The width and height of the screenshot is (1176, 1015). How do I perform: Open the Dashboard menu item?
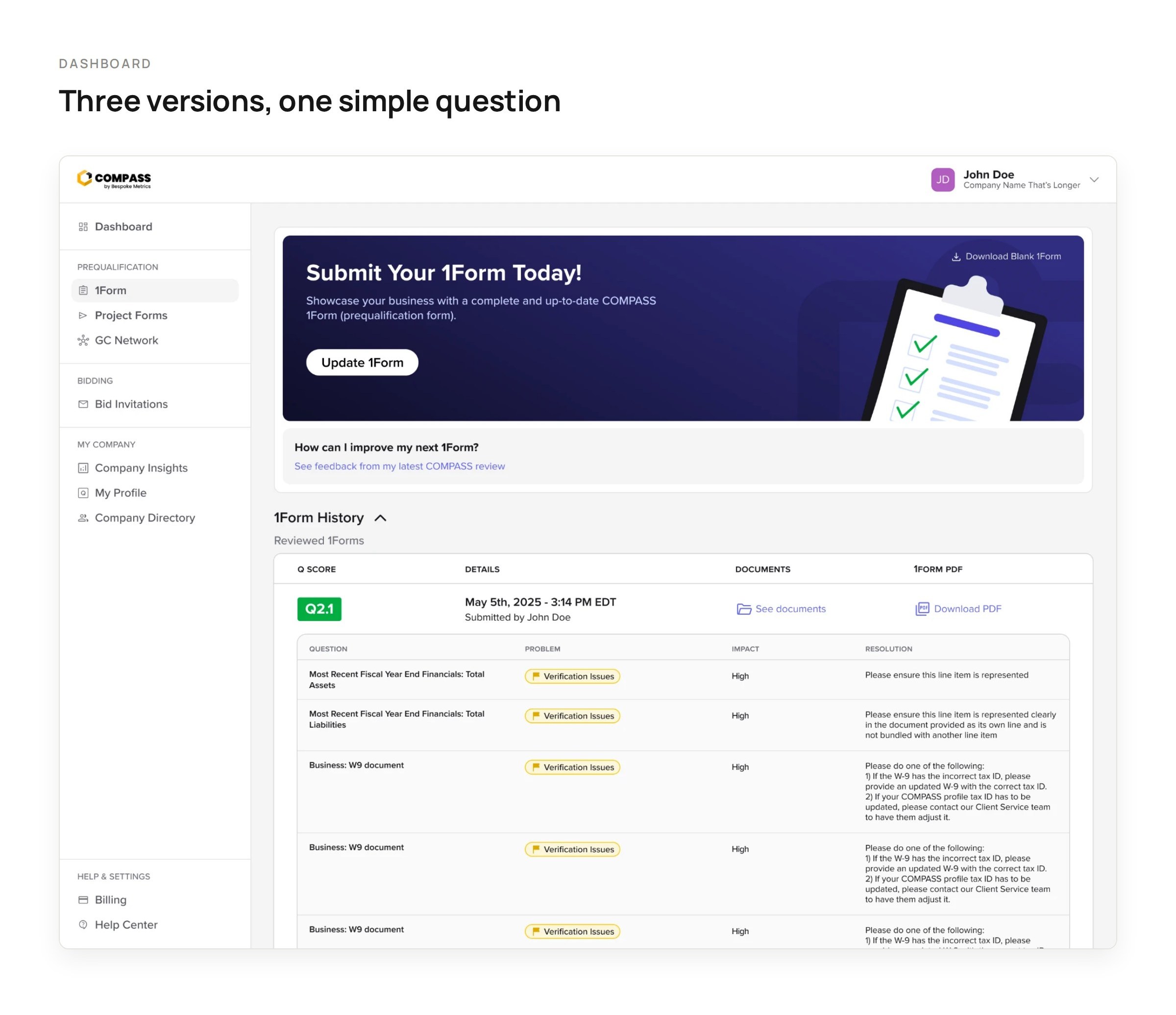[x=123, y=226]
